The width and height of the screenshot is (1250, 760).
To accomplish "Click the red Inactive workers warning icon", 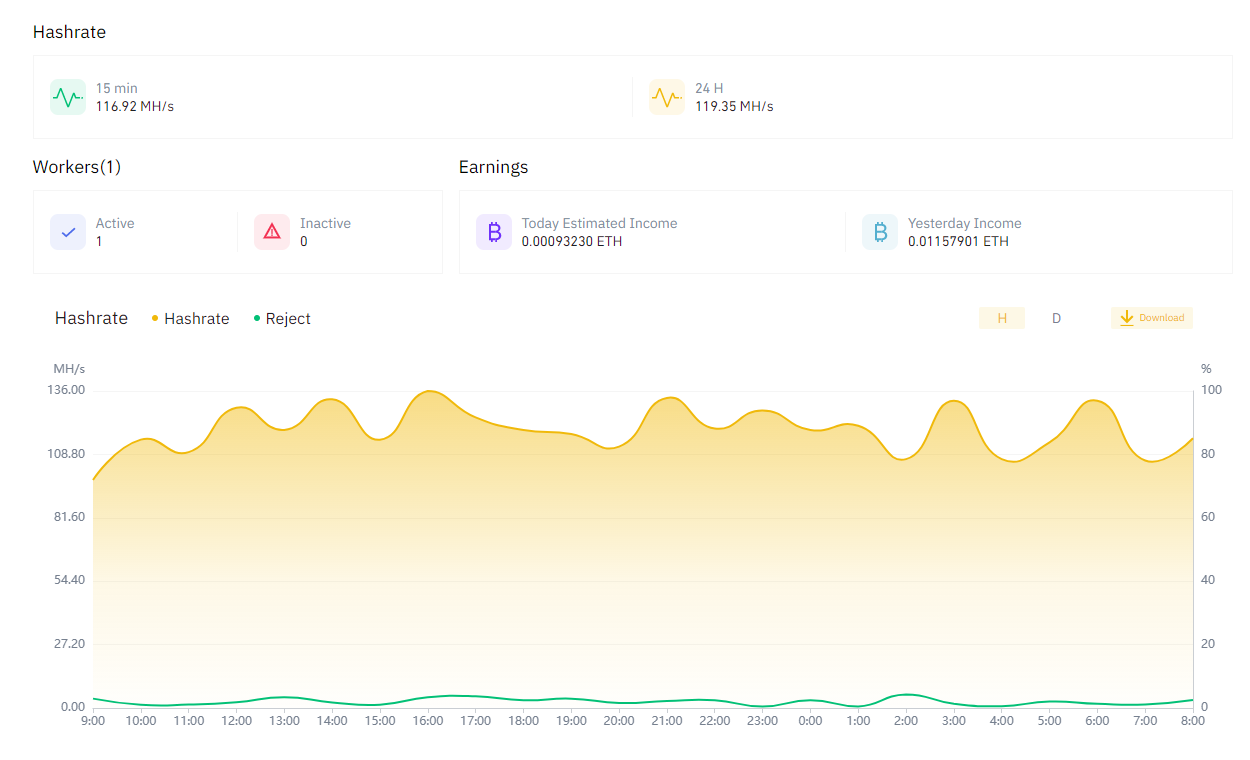I will [272, 232].
